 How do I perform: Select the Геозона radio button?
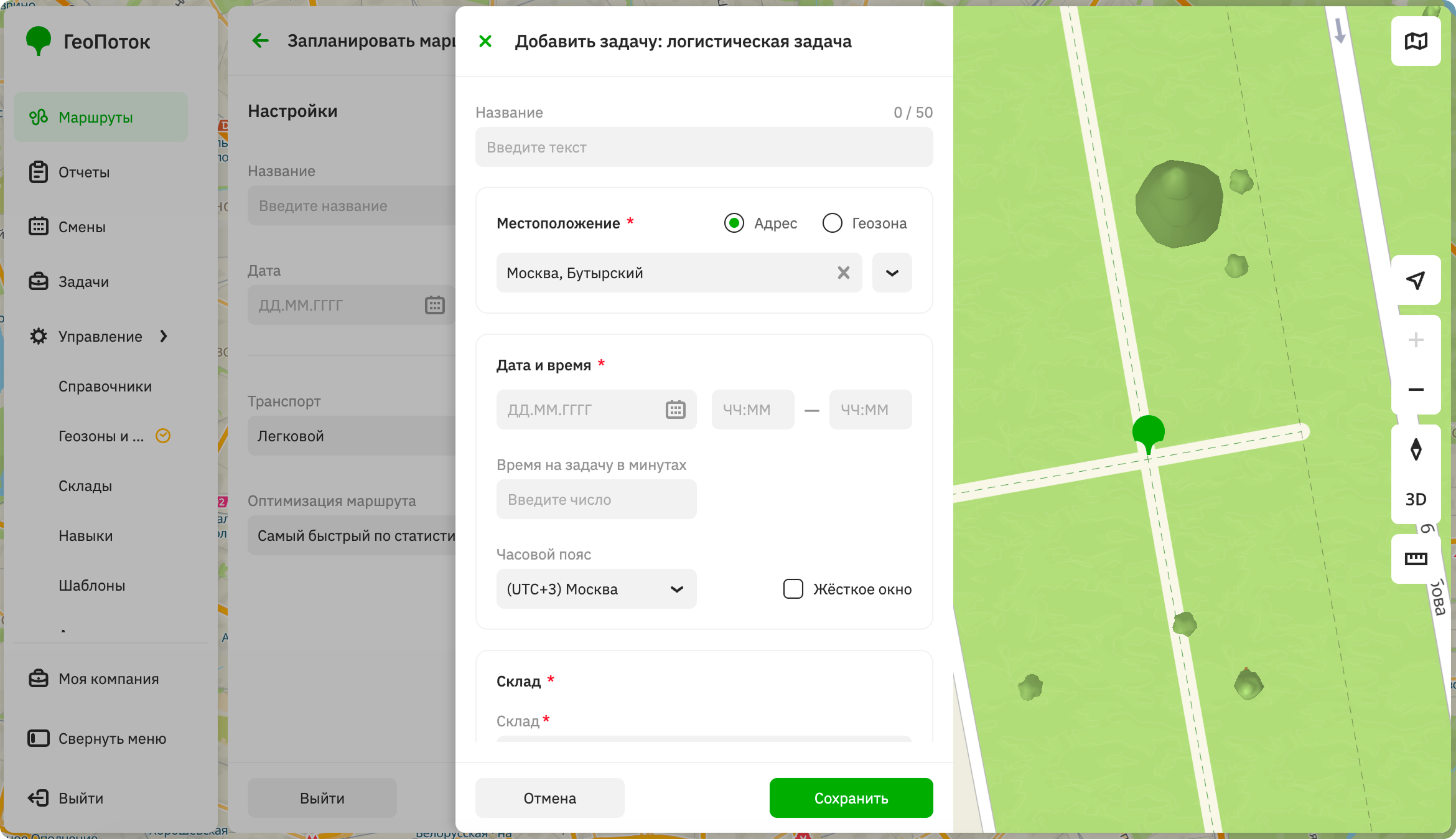click(x=833, y=223)
